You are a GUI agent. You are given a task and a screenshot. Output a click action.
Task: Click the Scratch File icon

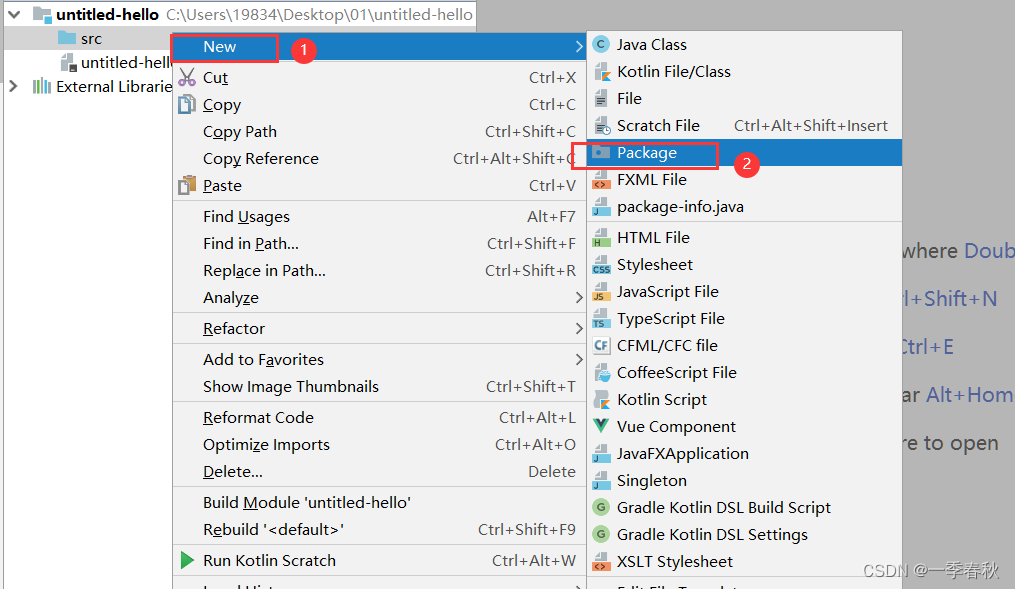[600, 125]
